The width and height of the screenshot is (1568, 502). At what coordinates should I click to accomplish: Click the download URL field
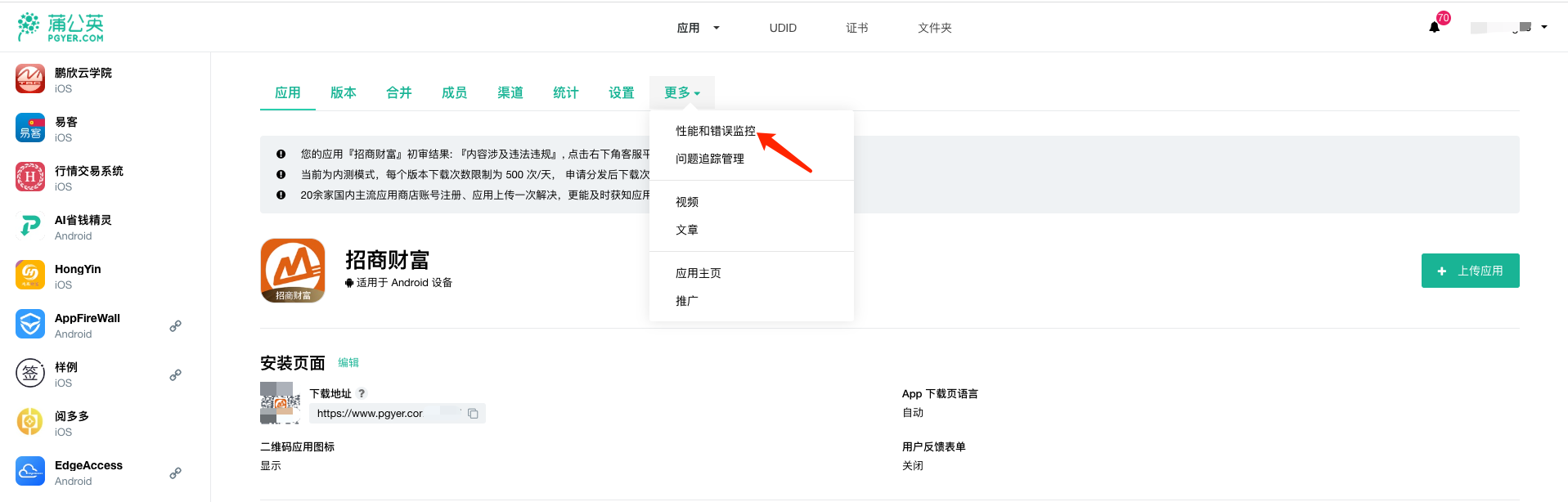point(398,414)
